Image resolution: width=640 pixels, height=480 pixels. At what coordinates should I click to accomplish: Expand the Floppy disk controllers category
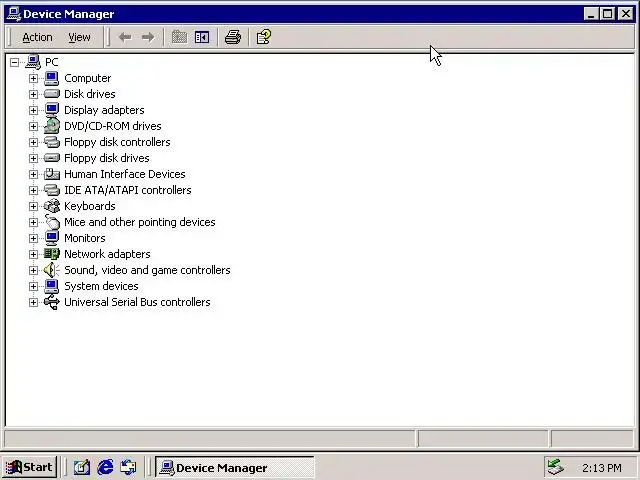(x=33, y=142)
